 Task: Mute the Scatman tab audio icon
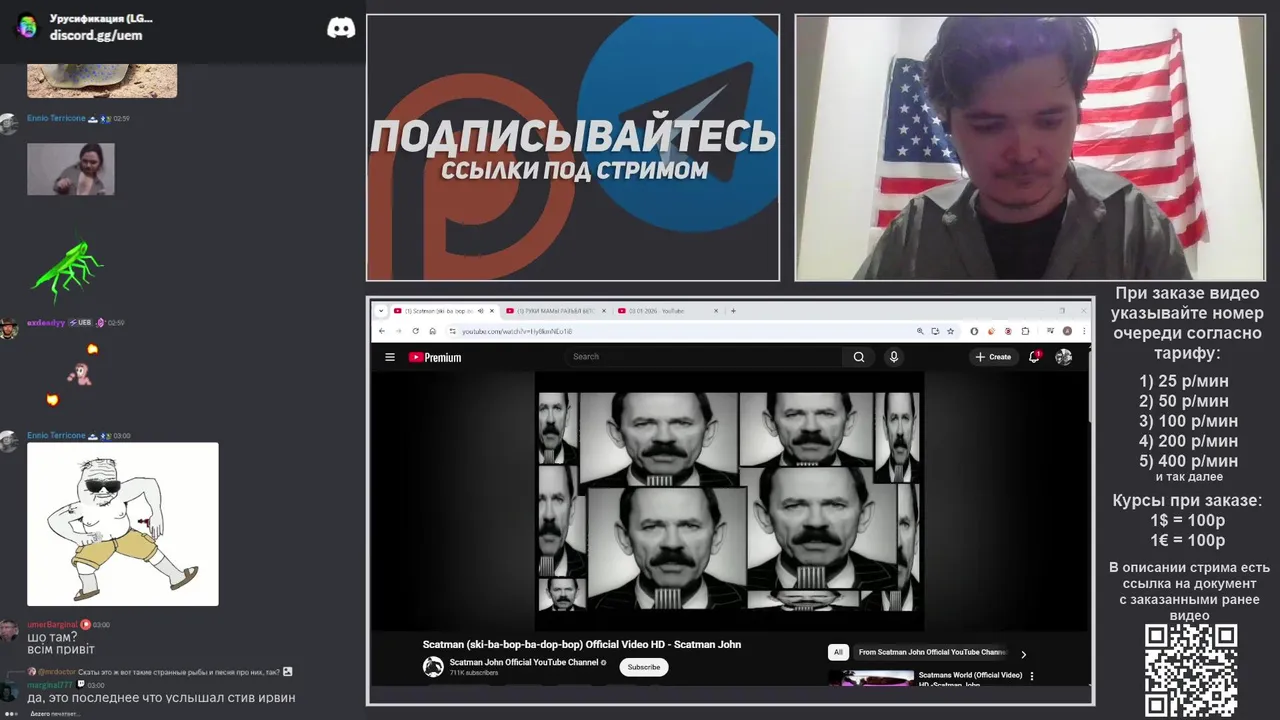[x=481, y=311]
